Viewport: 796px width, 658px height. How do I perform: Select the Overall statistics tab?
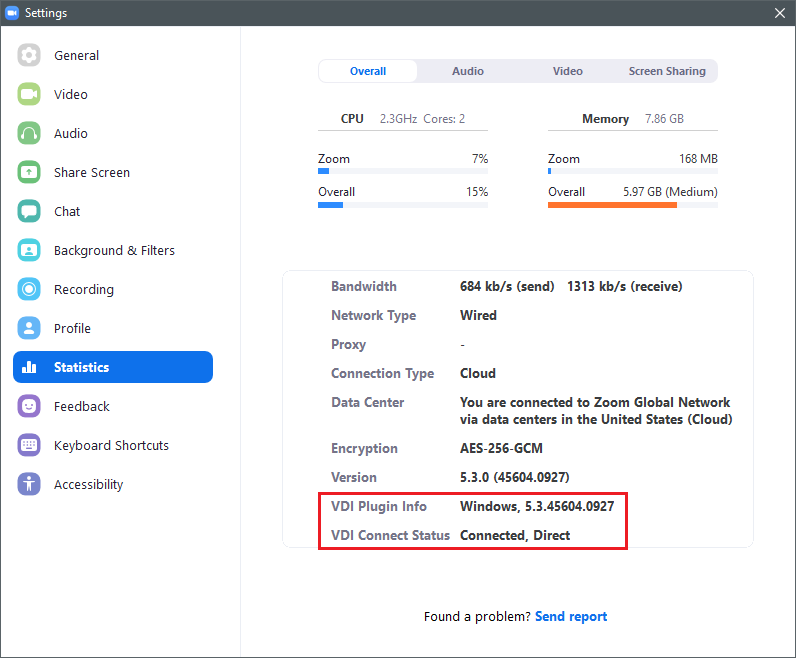click(368, 71)
